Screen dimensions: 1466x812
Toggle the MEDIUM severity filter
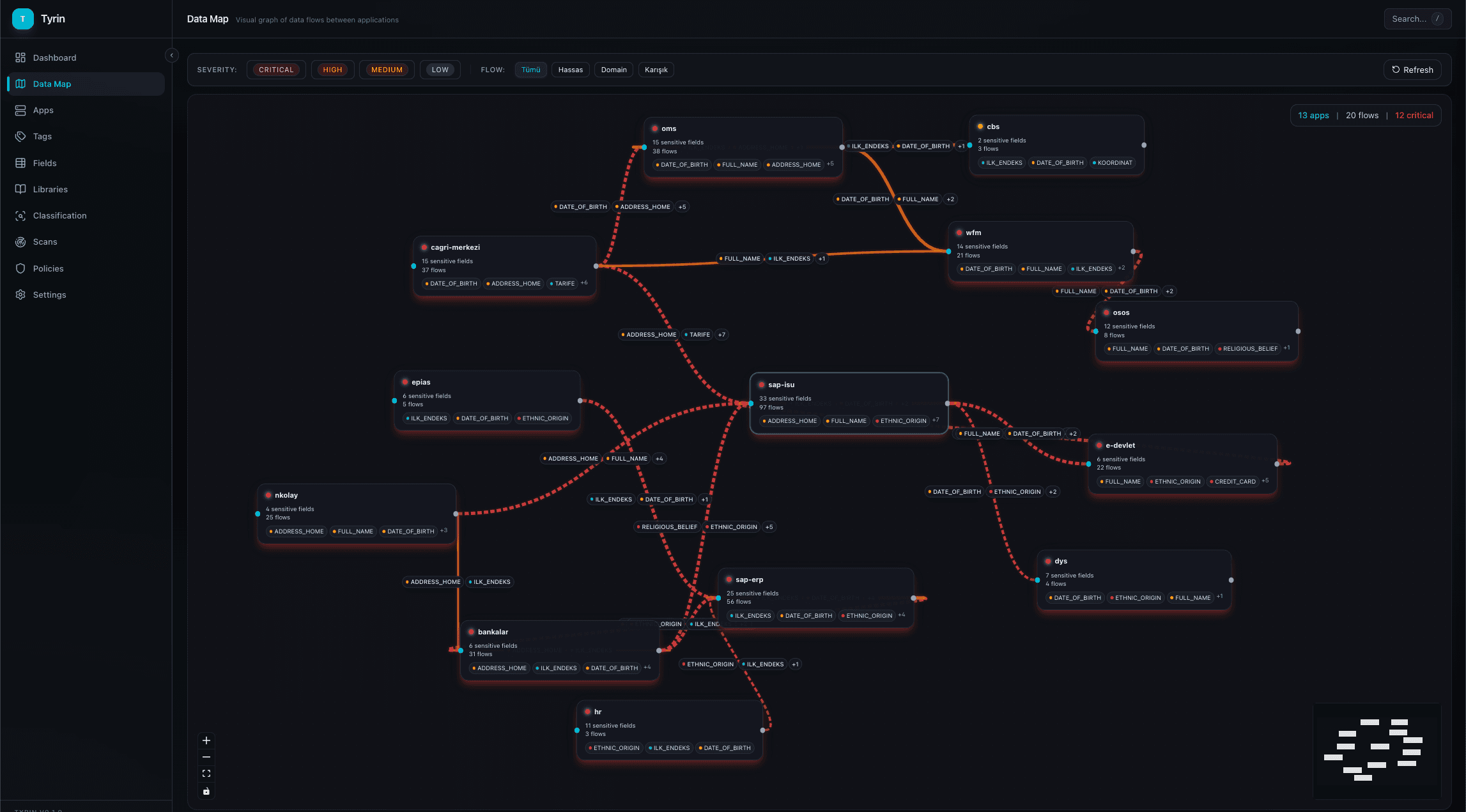coord(387,70)
